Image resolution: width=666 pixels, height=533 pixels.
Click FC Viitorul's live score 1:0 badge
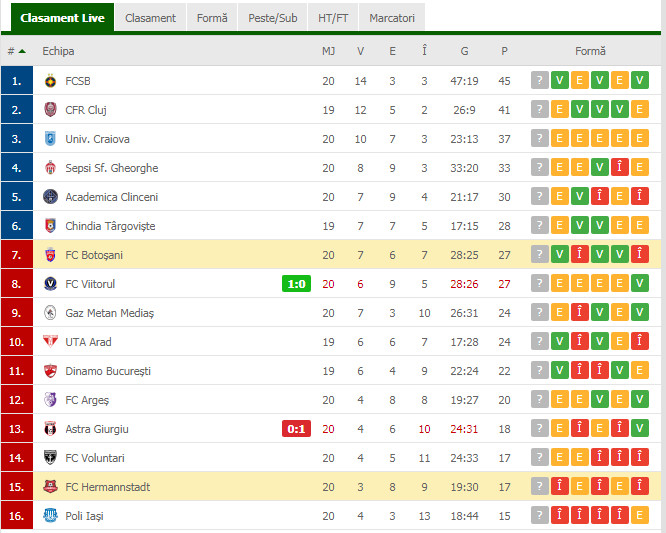coord(296,284)
